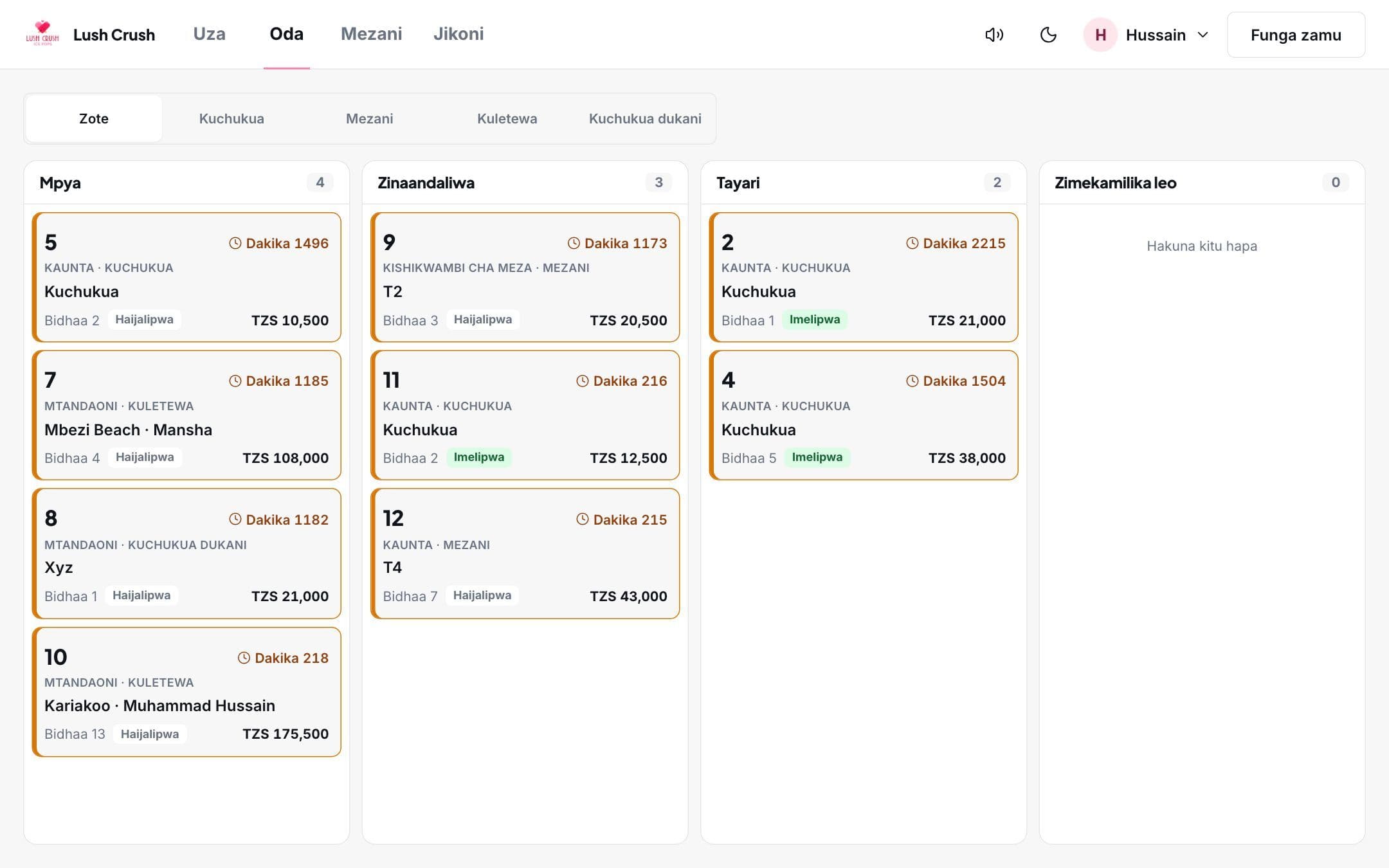Switch to dark mode moon icon
The width and height of the screenshot is (1389, 868).
click(x=1048, y=35)
